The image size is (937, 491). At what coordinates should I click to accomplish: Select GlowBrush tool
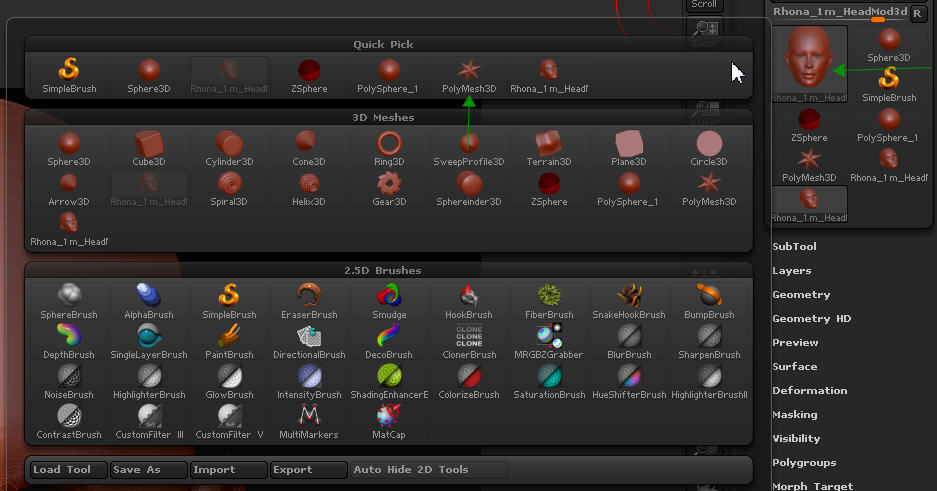click(x=229, y=382)
